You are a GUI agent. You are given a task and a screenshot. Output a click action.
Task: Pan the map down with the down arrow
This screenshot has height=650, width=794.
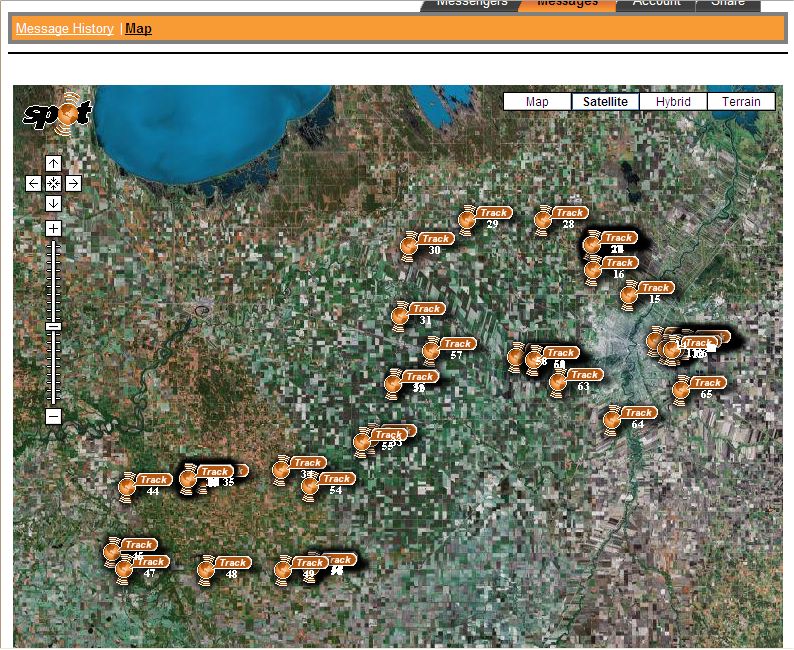(53, 204)
